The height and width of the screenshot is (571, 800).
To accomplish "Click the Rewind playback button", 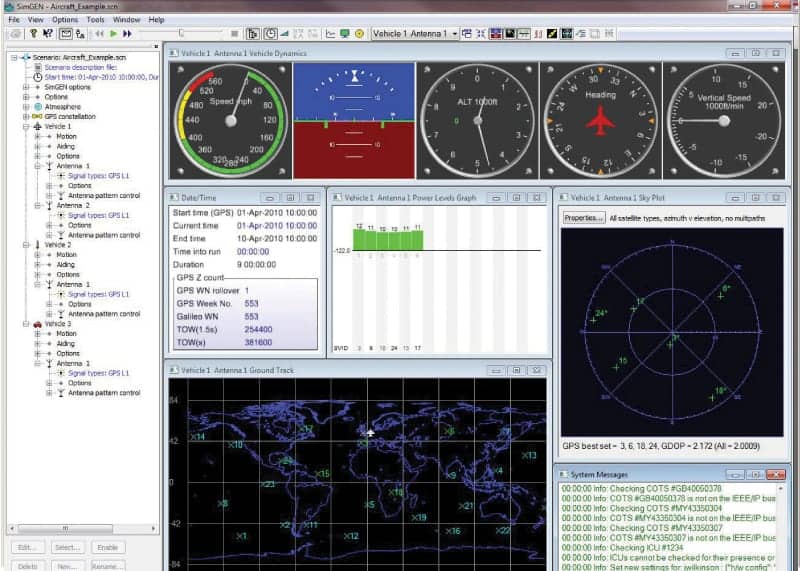I will click(x=99, y=34).
